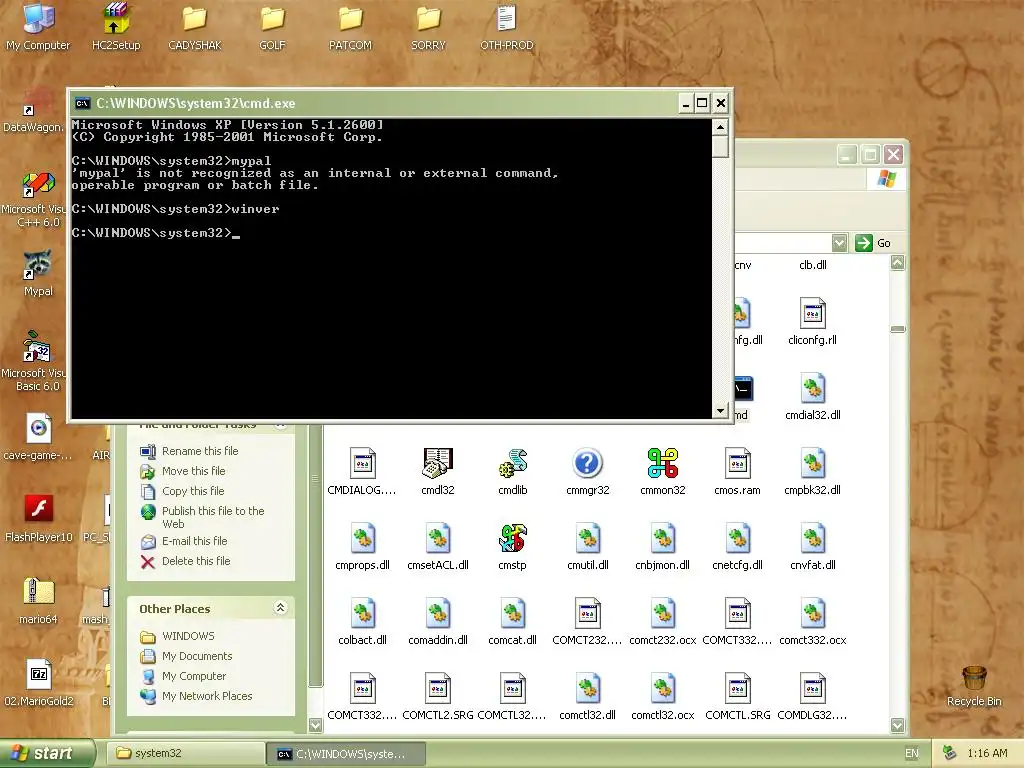Select the cmstp application icon

[513, 539]
